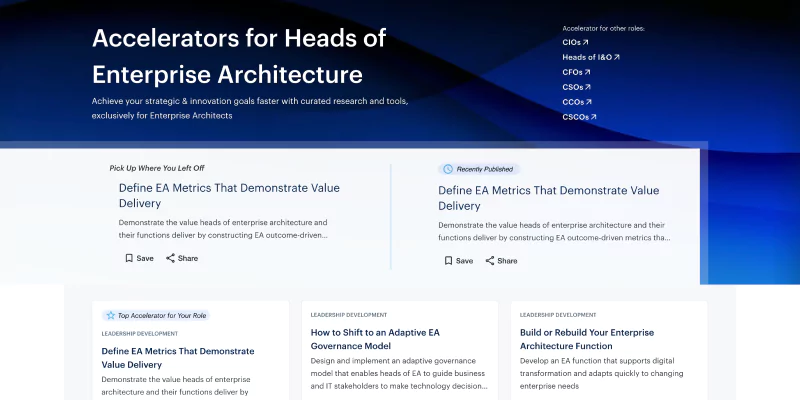
Task: Open Build or Rebuild Your Enterprise Architecture Function
Action: [587, 339]
